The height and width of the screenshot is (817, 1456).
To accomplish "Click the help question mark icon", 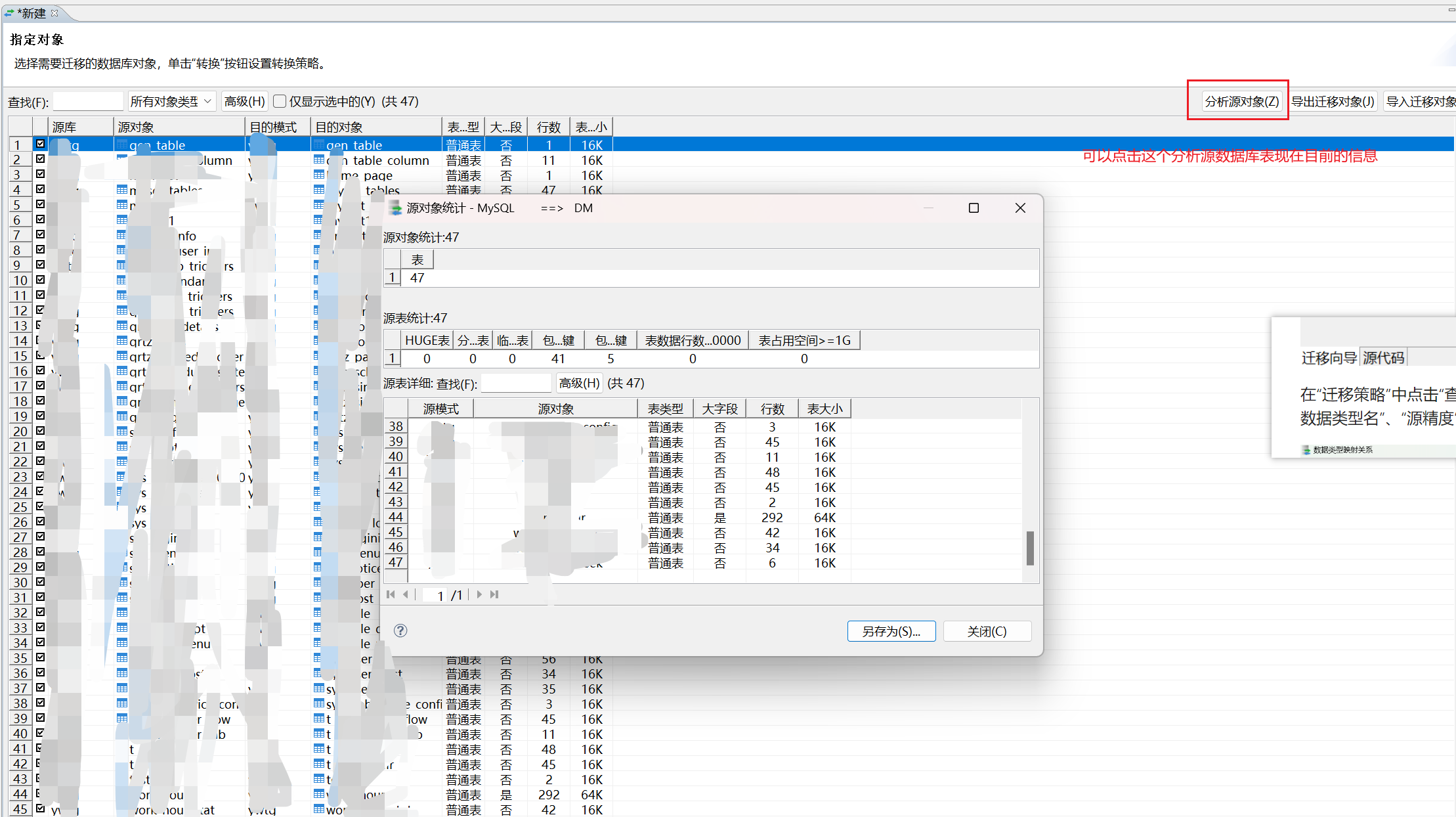I will click(400, 630).
